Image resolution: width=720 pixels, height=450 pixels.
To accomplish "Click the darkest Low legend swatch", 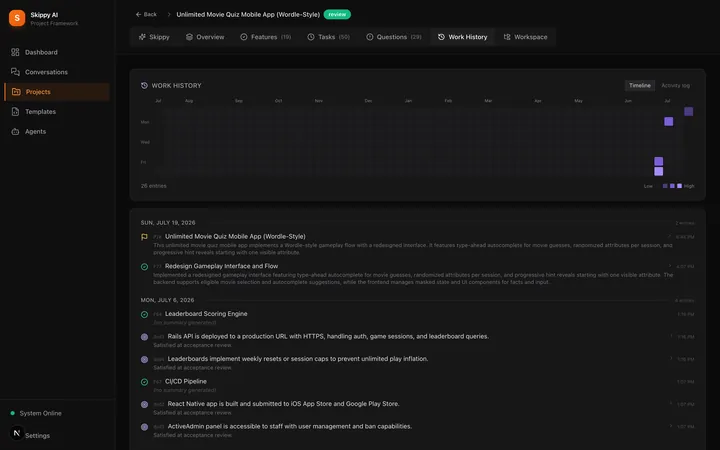I will 665,186.
